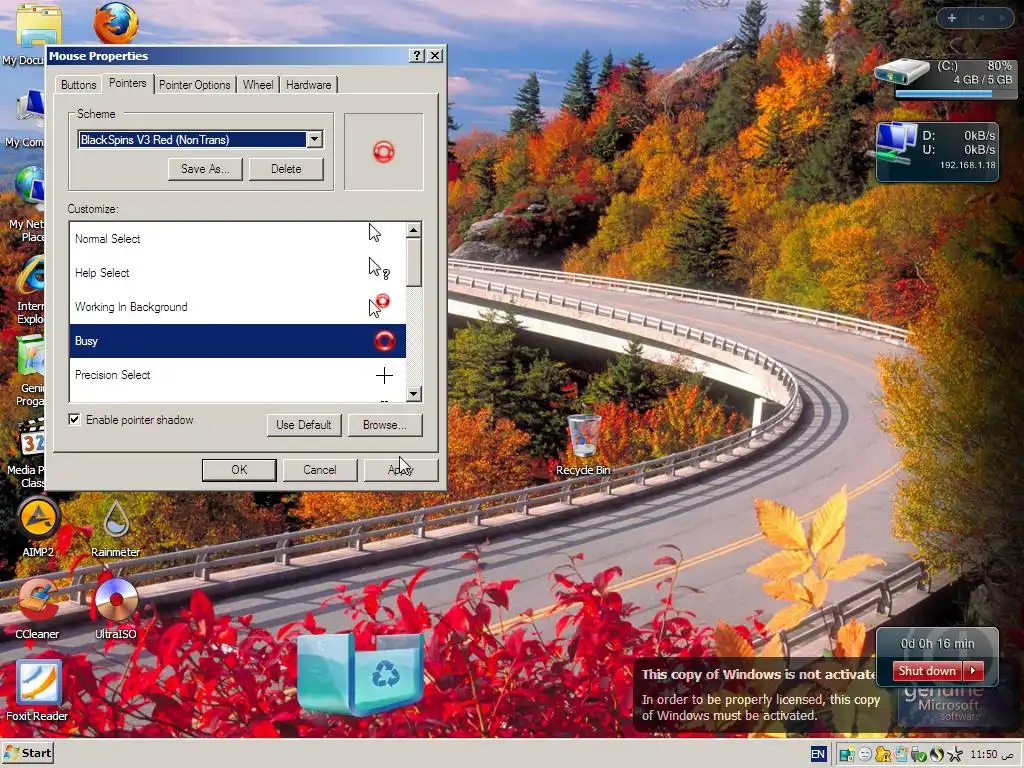Click the face icon in system tray

click(865, 755)
